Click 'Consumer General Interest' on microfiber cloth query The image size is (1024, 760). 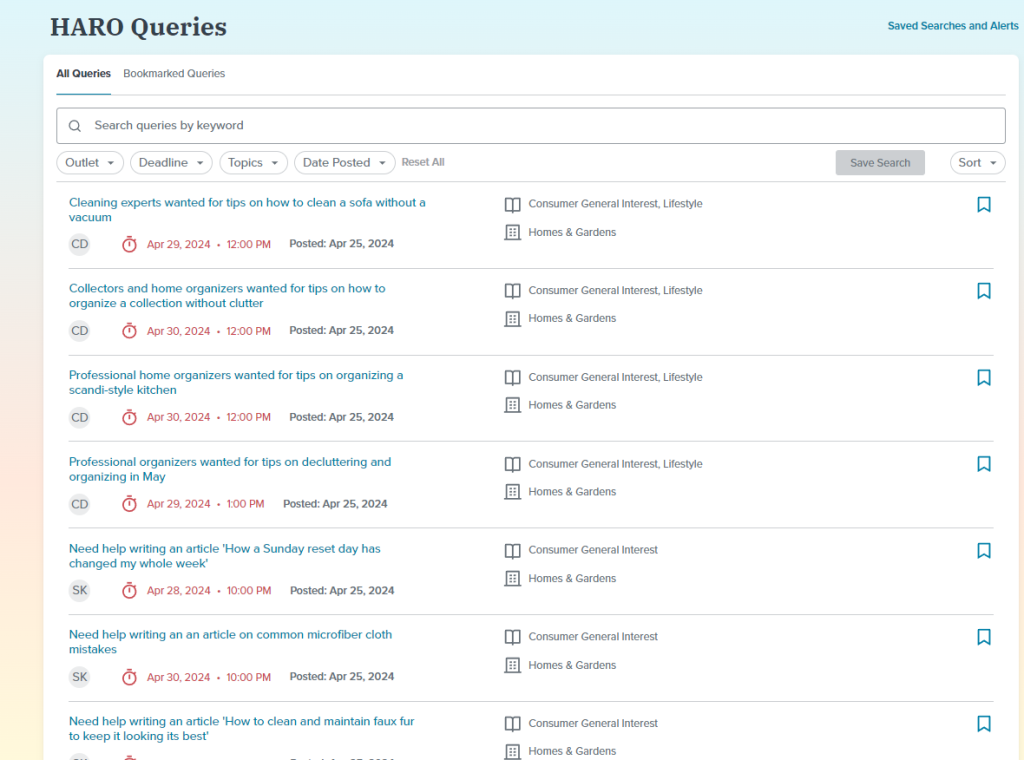pos(593,637)
